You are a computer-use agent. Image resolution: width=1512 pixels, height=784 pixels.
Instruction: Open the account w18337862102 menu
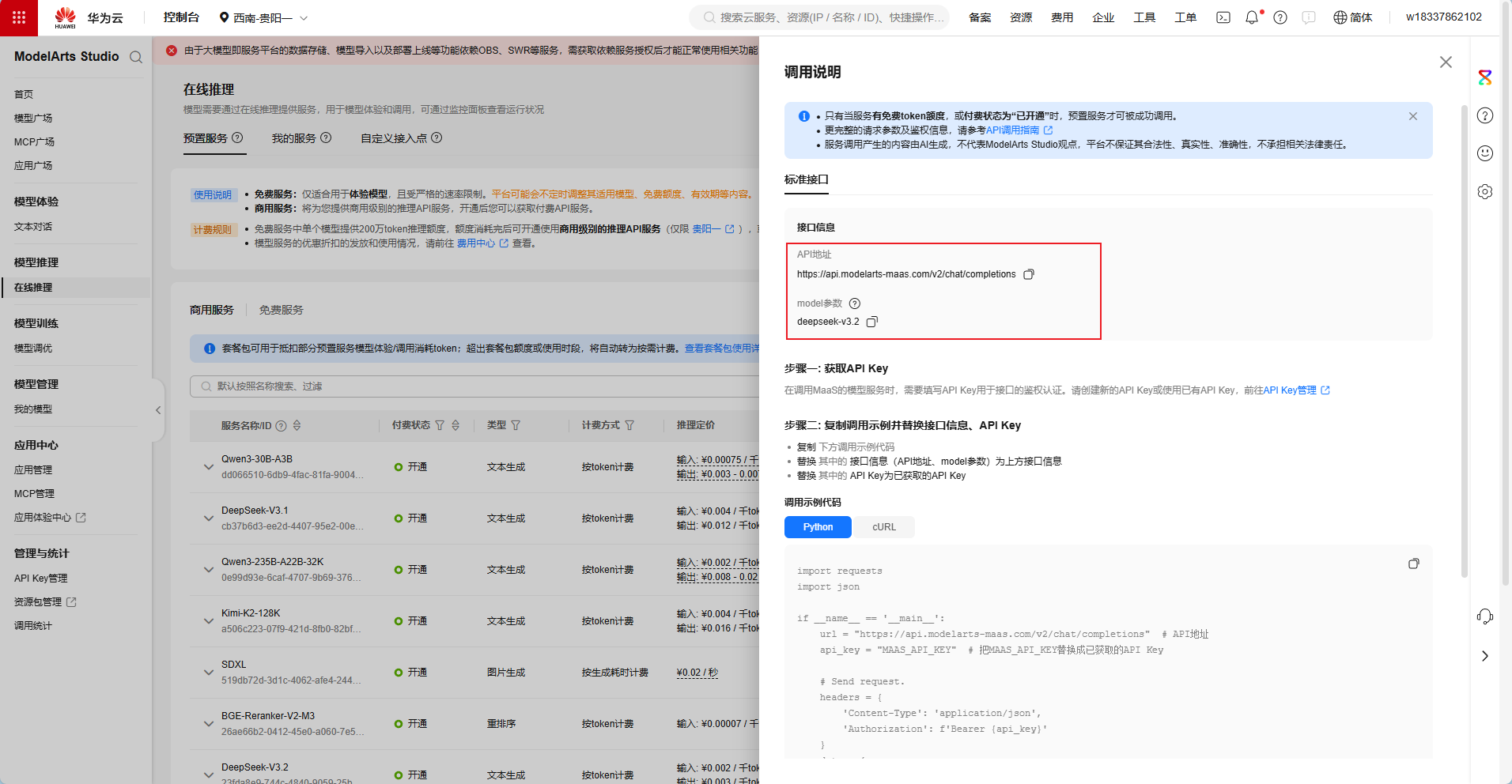pyautogui.click(x=1443, y=17)
